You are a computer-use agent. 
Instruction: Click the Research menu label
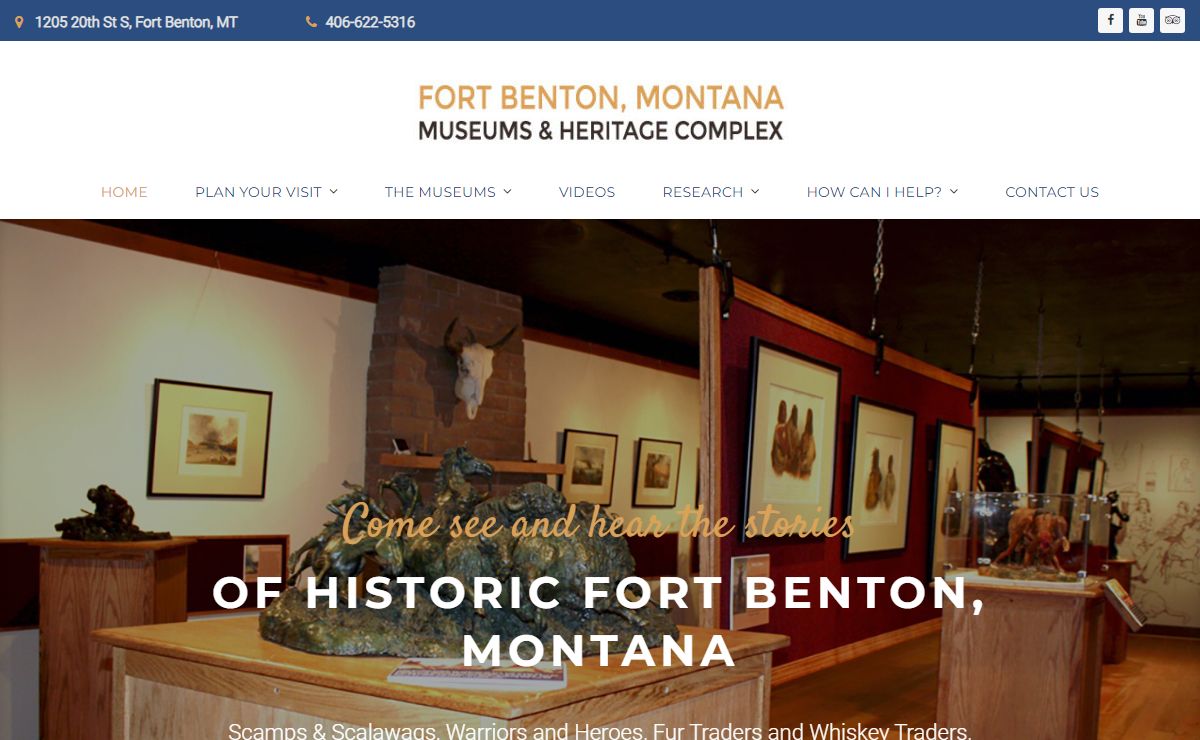point(703,192)
